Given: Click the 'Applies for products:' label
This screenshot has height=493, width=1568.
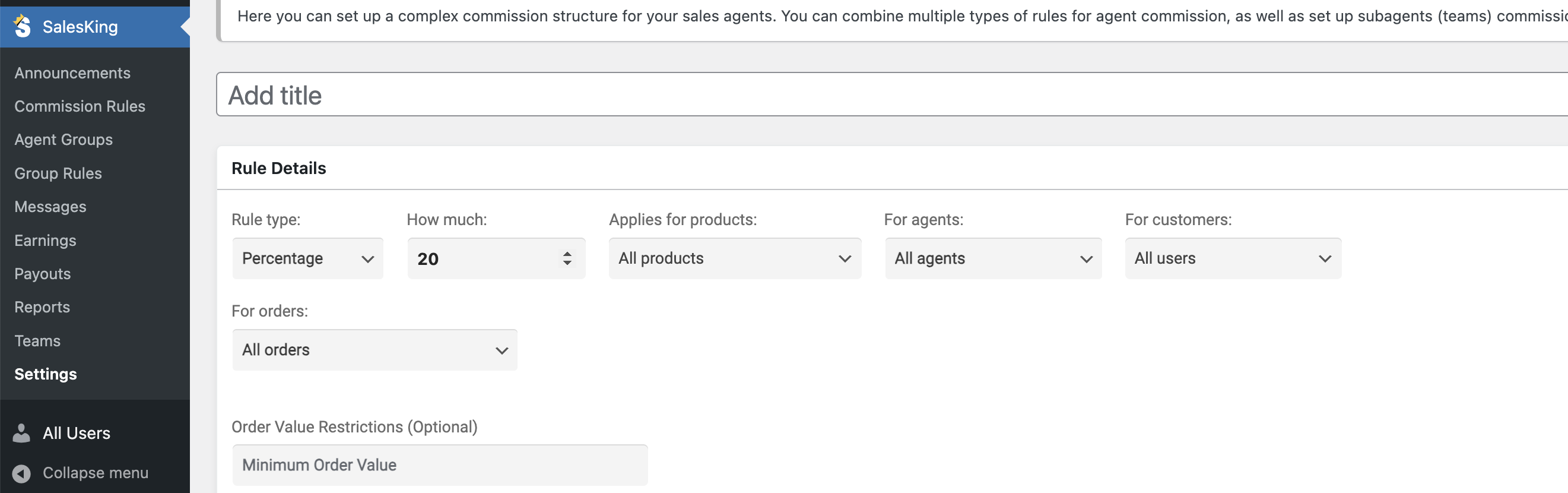Looking at the screenshot, I should tap(683, 219).
